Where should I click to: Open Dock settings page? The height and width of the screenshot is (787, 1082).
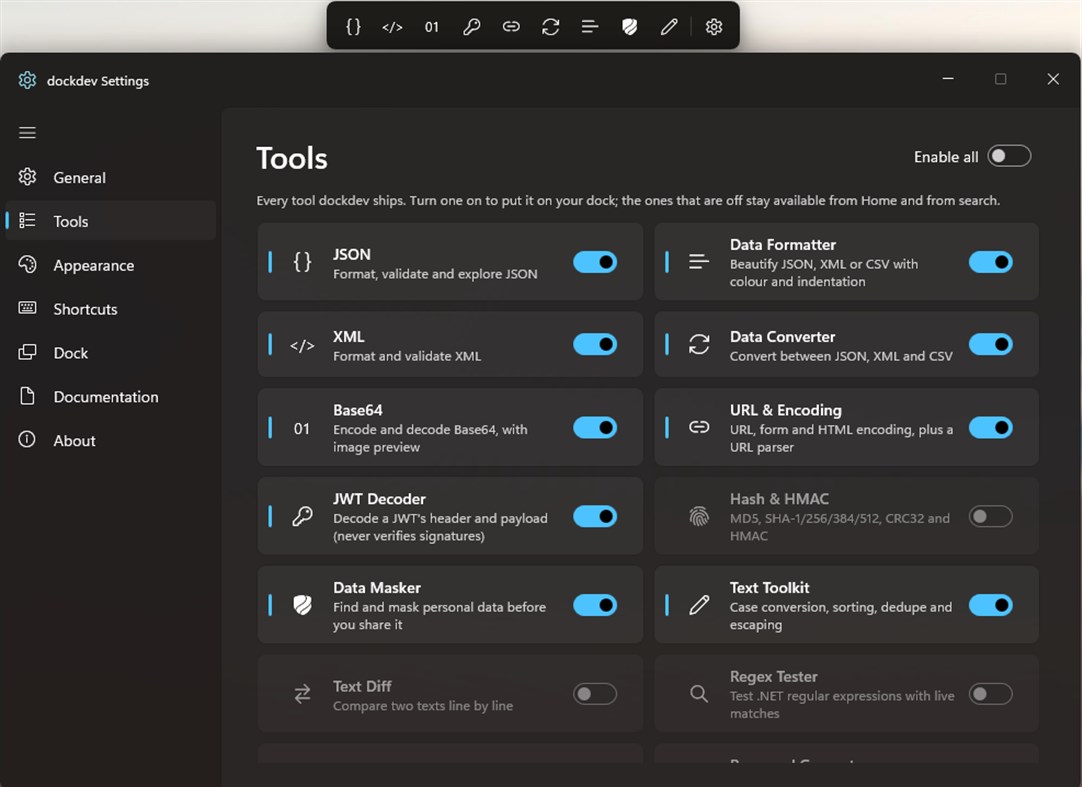pos(110,352)
